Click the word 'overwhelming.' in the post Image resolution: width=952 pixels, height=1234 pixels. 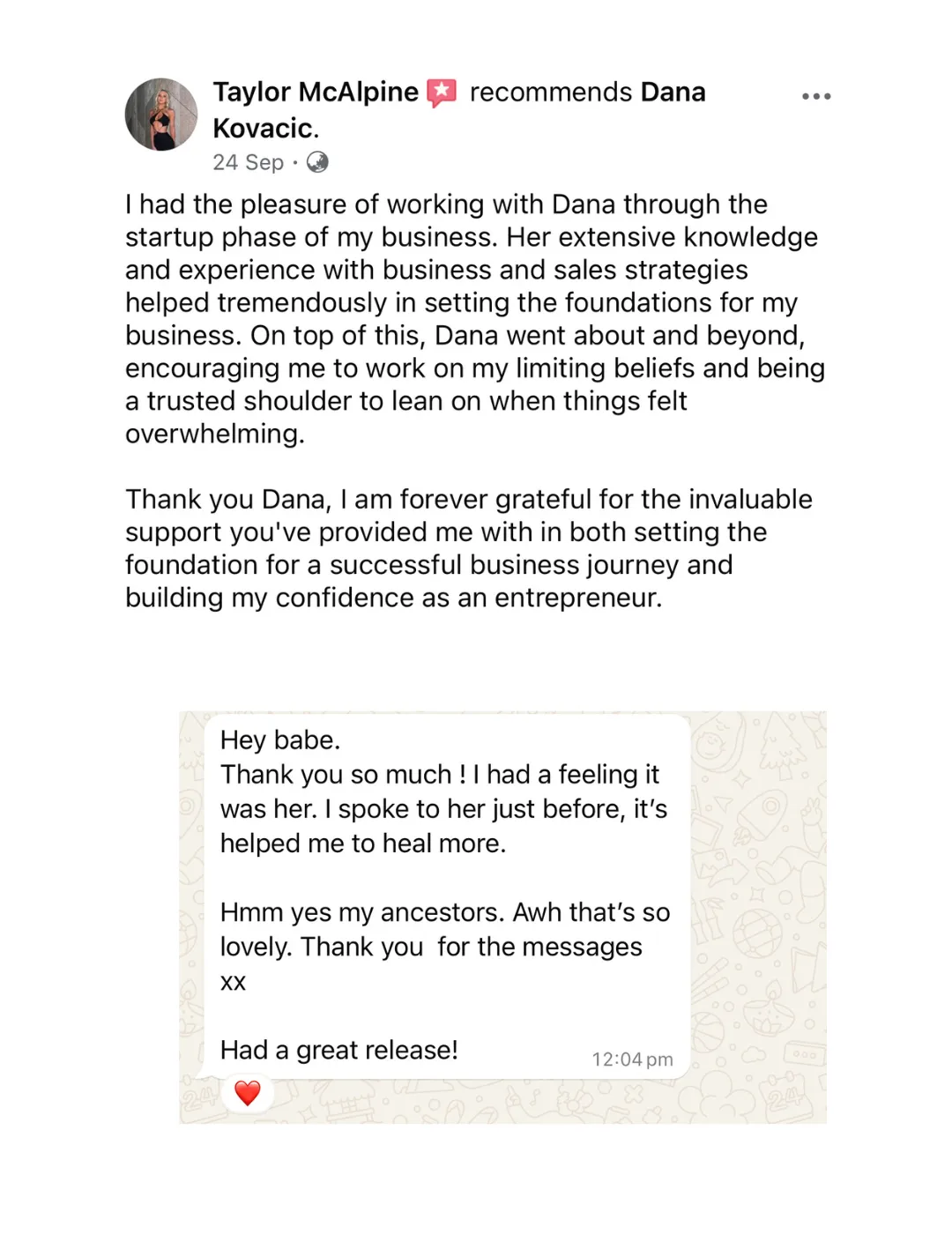215,434
